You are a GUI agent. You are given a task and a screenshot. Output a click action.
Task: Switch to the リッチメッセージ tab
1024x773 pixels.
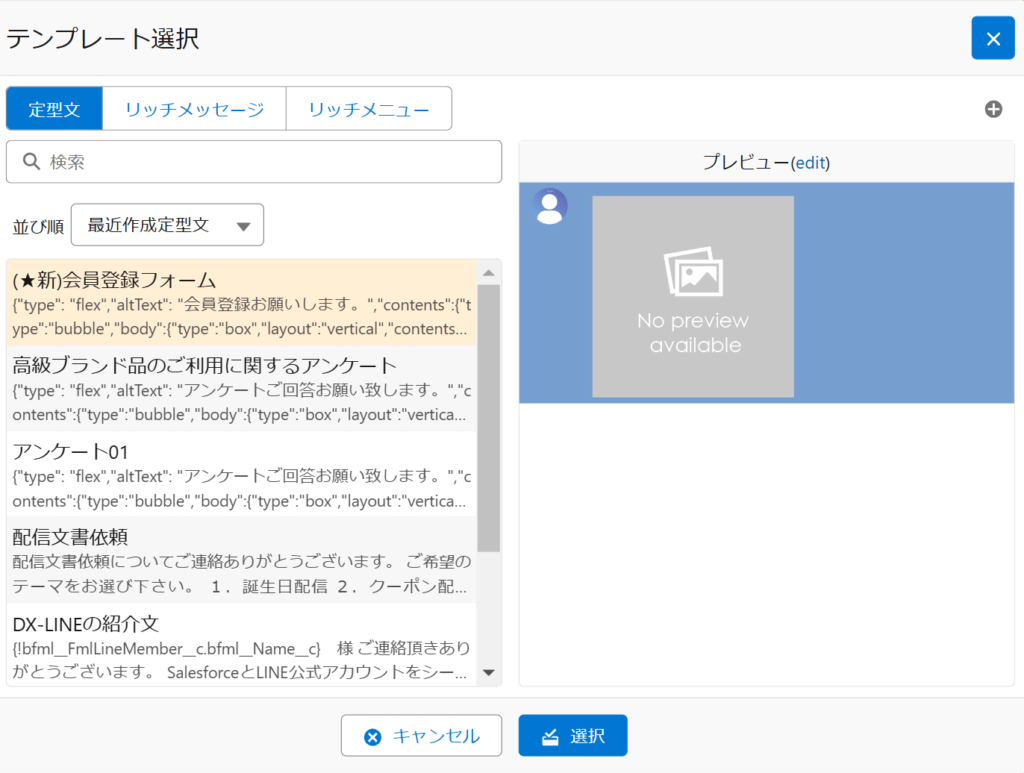[194, 109]
